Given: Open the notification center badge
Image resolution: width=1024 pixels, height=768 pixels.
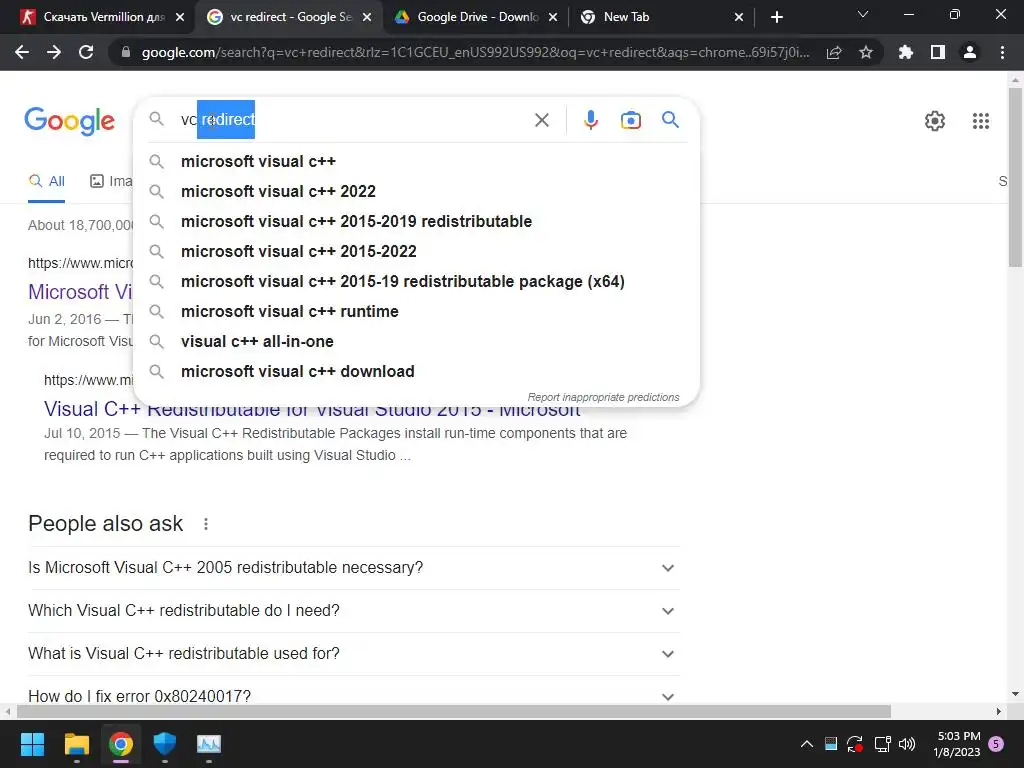Looking at the screenshot, I should click(x=996, y=744).
